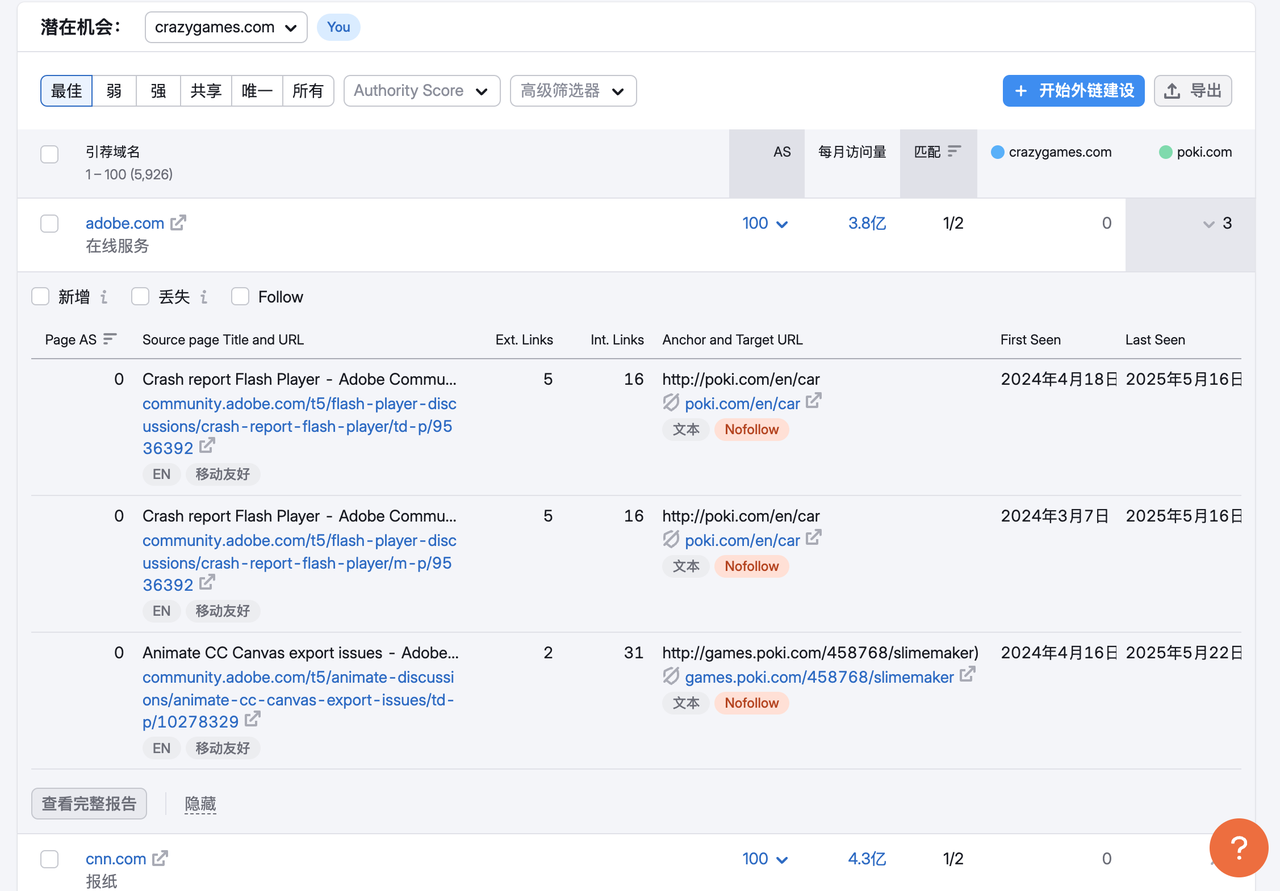This screenshot has width=1280, height=891.
Task: Click info icon next to 丢失
Action: [204, 297]
